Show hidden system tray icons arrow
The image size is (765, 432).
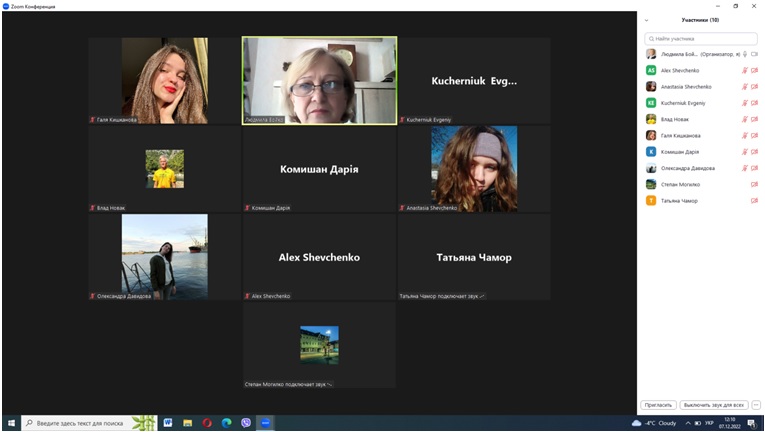click(688, 423)
